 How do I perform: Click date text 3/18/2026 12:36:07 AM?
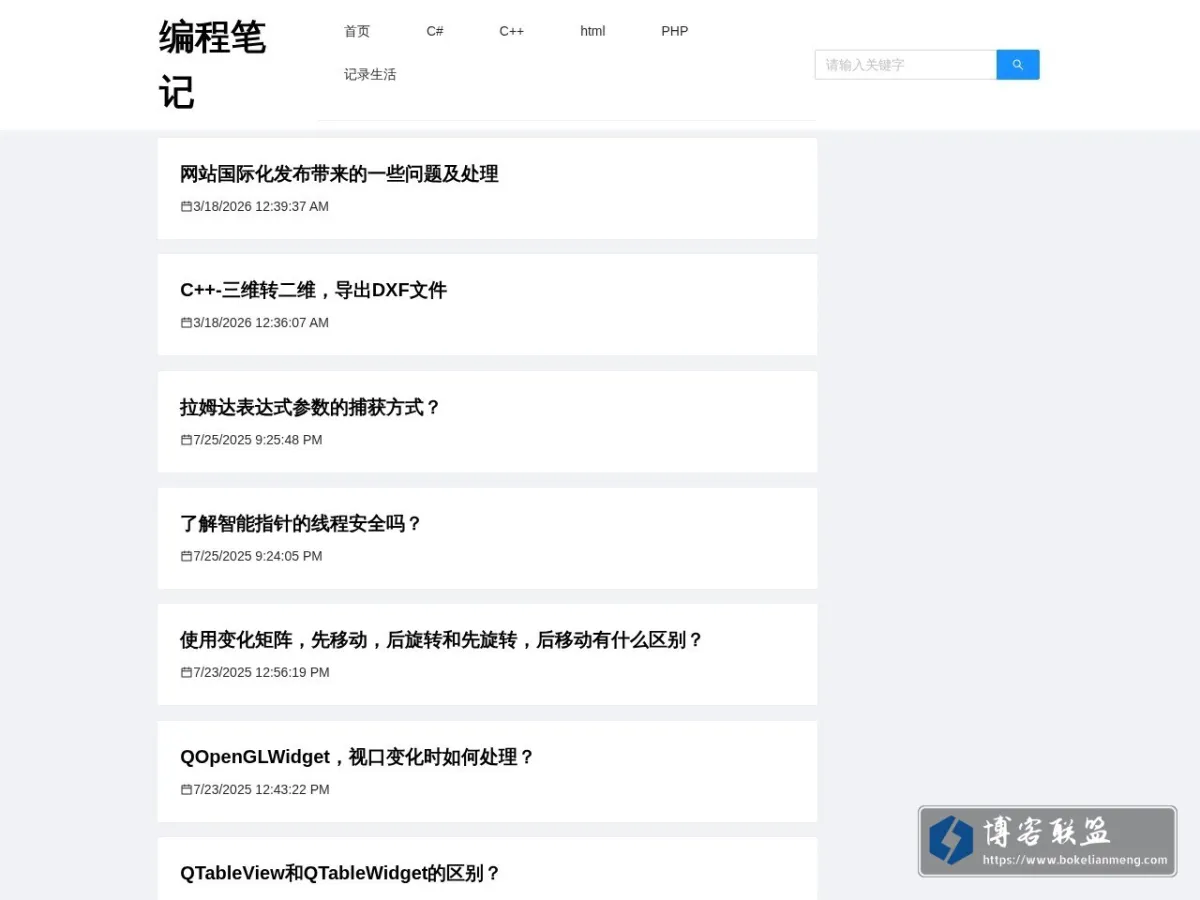tap(261, 322)
